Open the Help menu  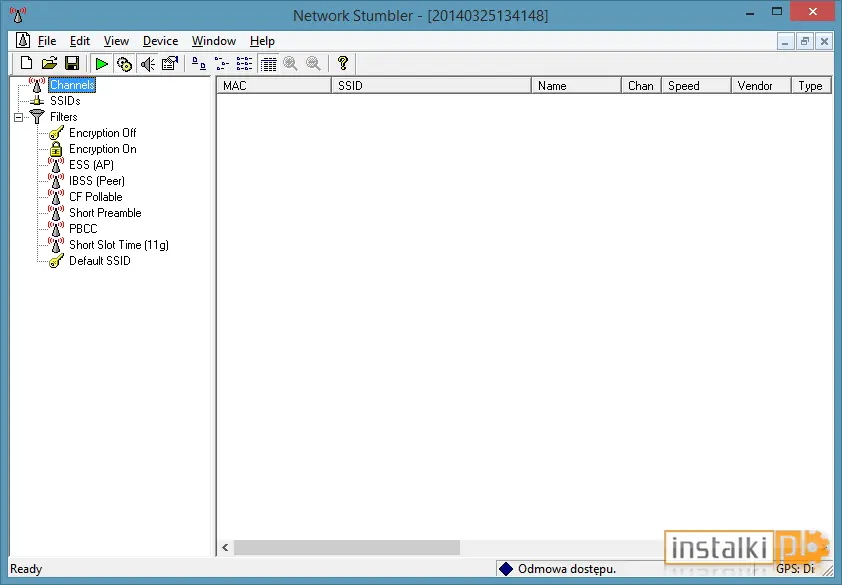[x=262, y=41]
